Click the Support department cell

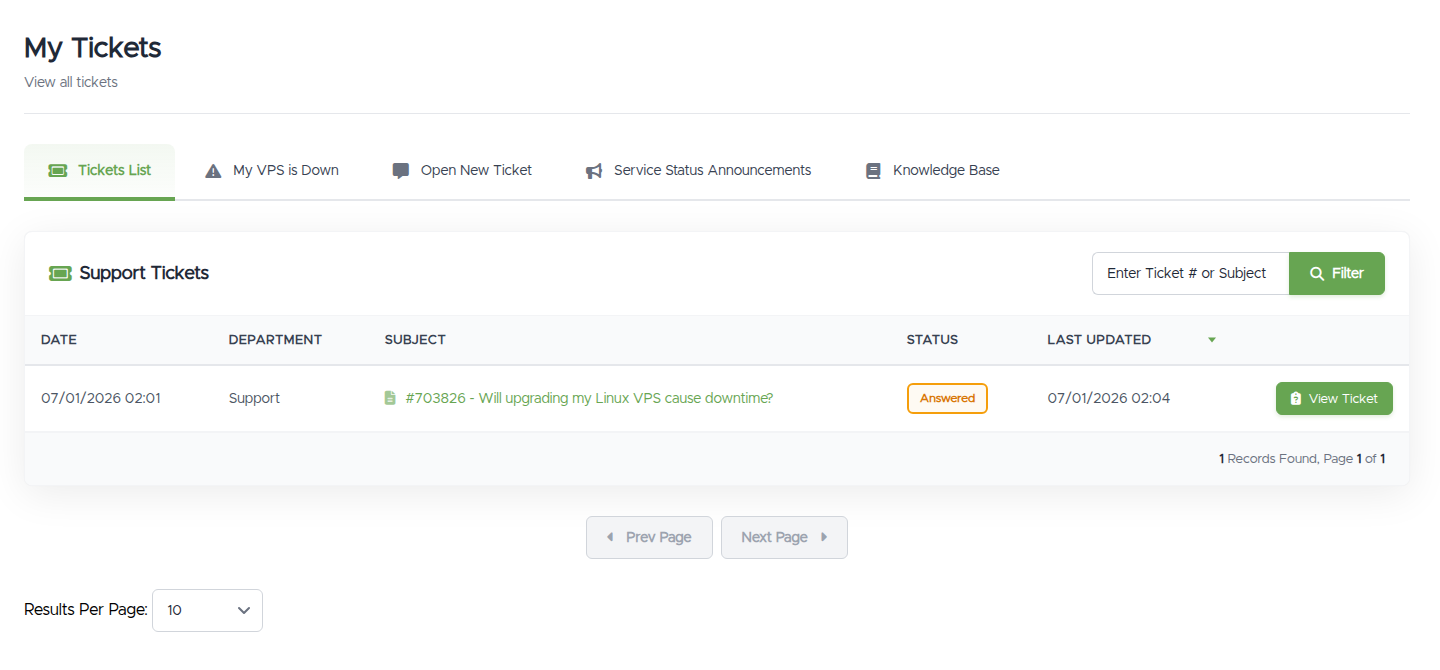[x=254, y=398]
